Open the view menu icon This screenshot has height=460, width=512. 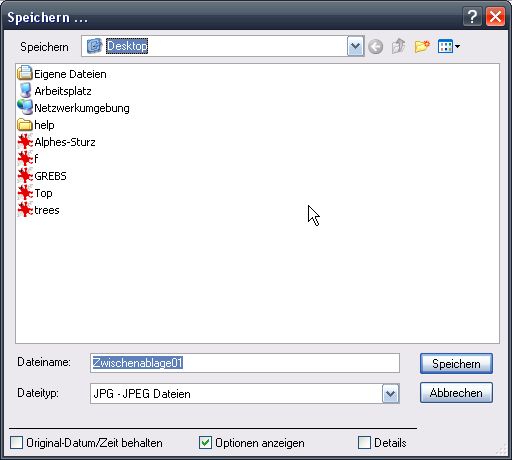pos(445,46)
